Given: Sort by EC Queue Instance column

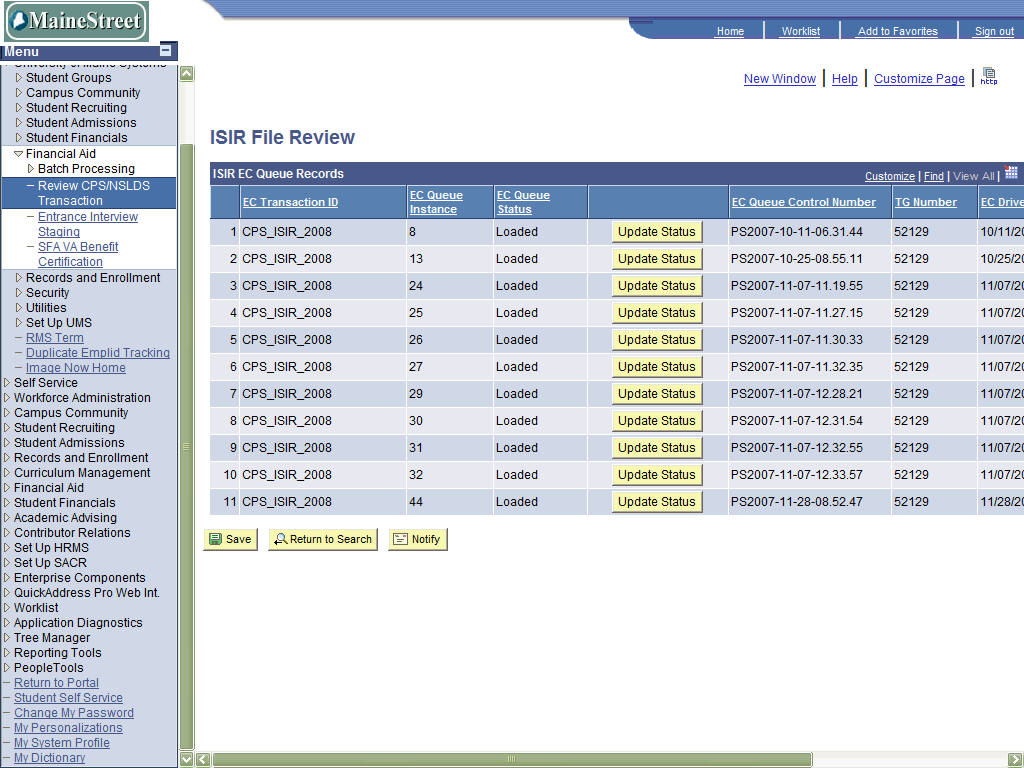Looking at the screenshot, I should (x=436, y=202).
